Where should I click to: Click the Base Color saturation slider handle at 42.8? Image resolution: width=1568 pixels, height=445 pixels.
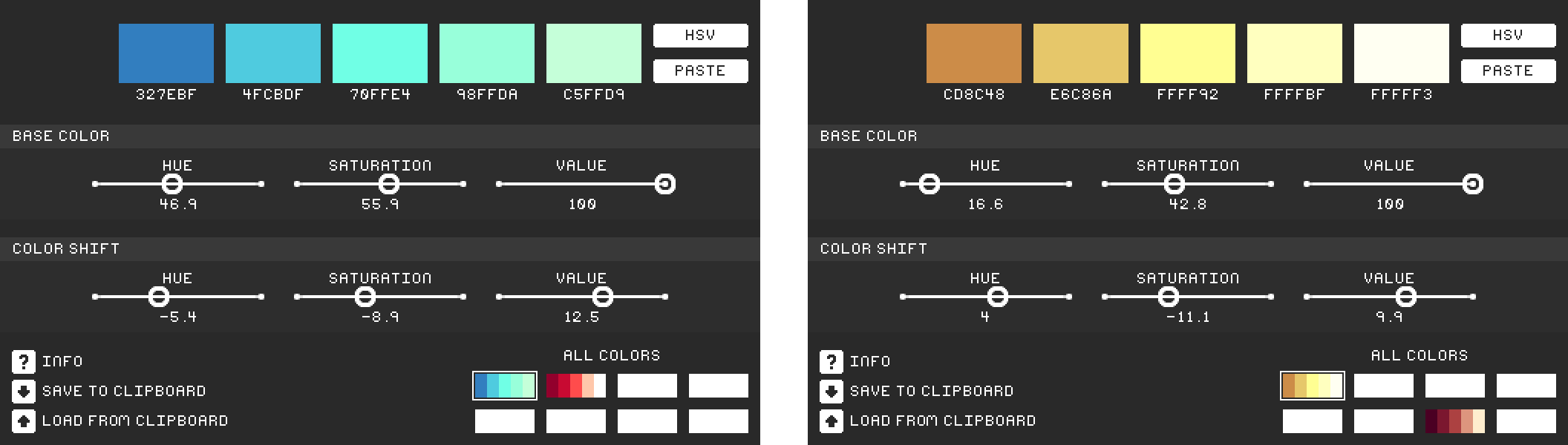[1175, 184]
